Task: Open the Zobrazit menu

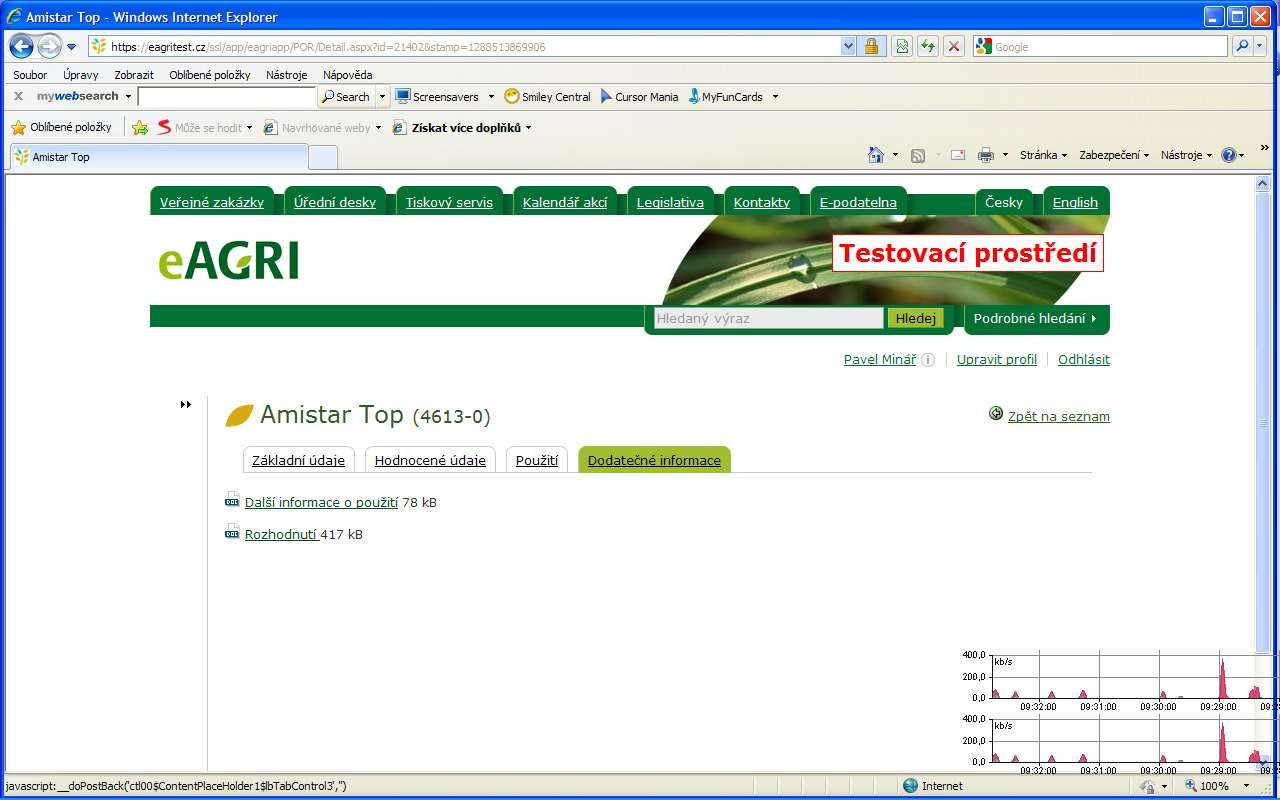Action: click(134, 75)
